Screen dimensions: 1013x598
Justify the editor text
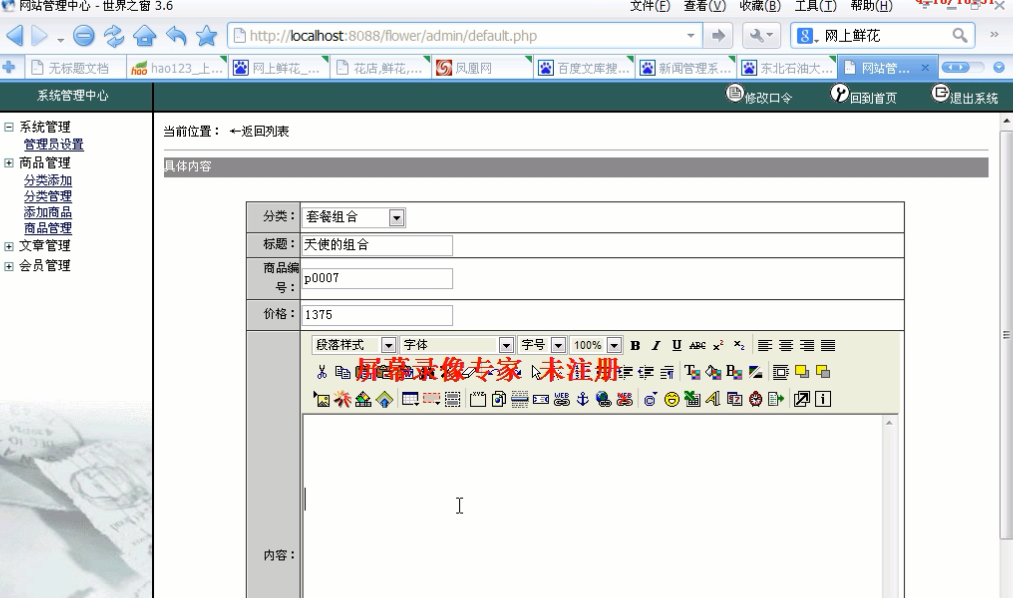[x=828, y=345]
